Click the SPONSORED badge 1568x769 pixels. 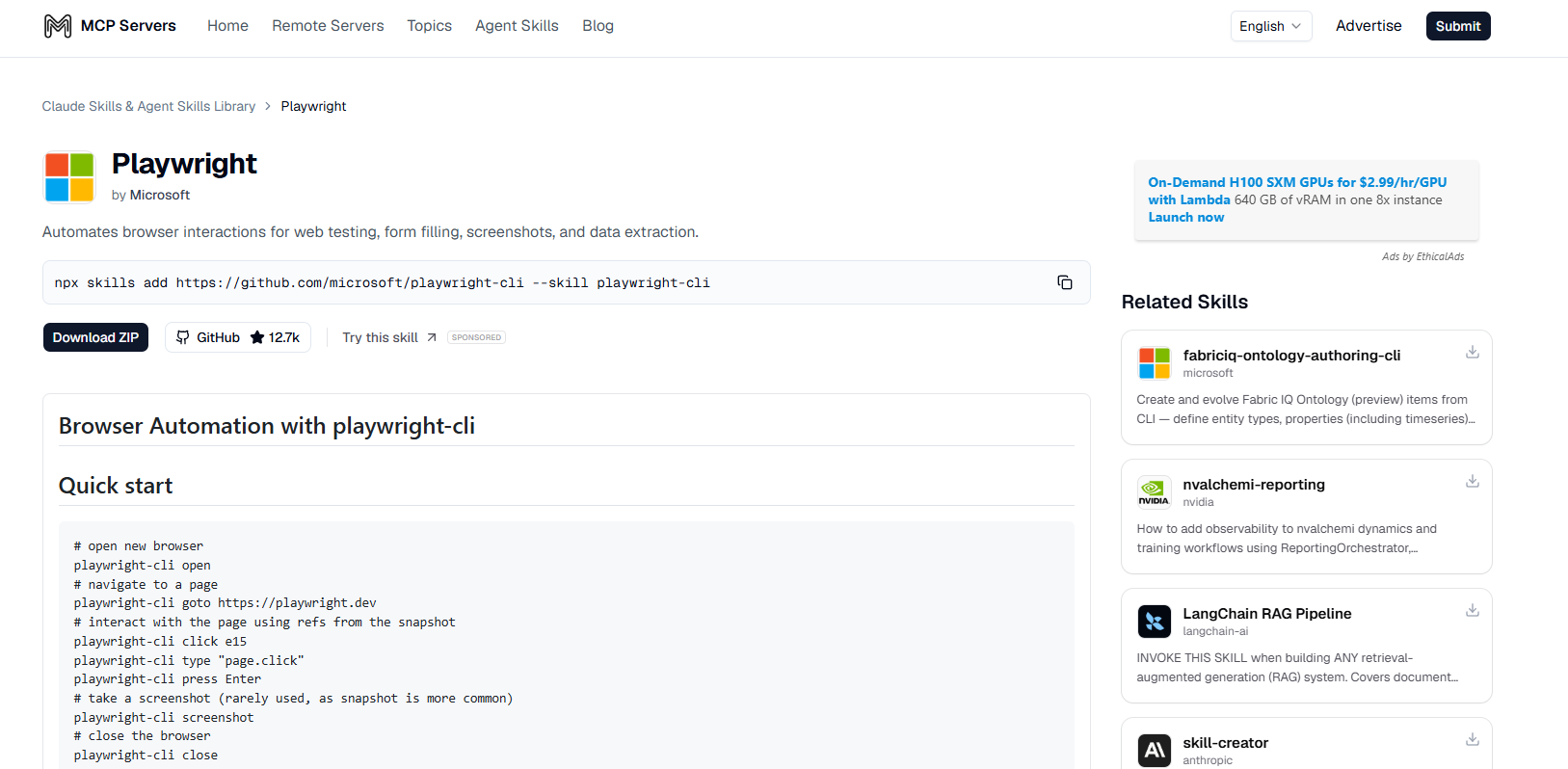(476, 337)
